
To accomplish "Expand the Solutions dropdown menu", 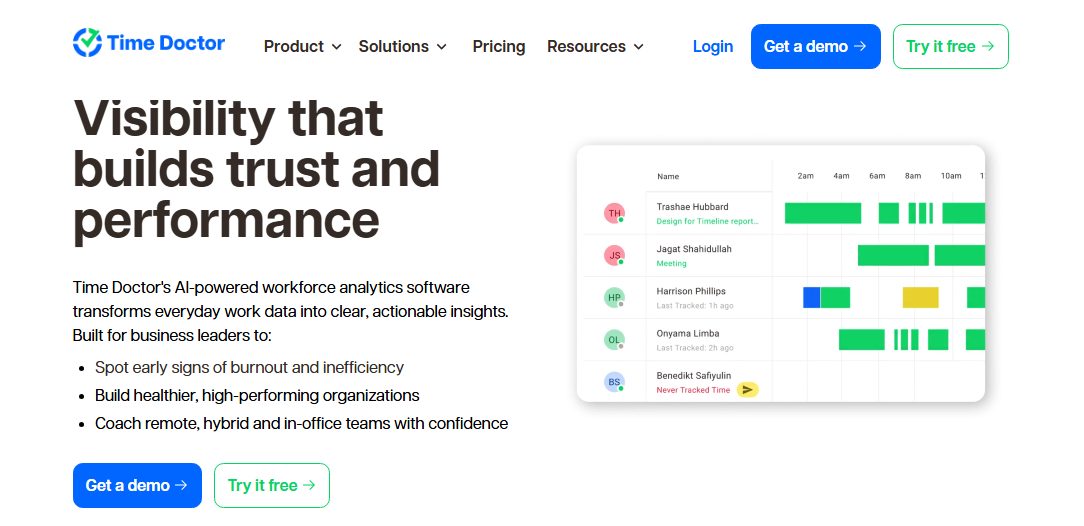I will (x=402, y=46).
